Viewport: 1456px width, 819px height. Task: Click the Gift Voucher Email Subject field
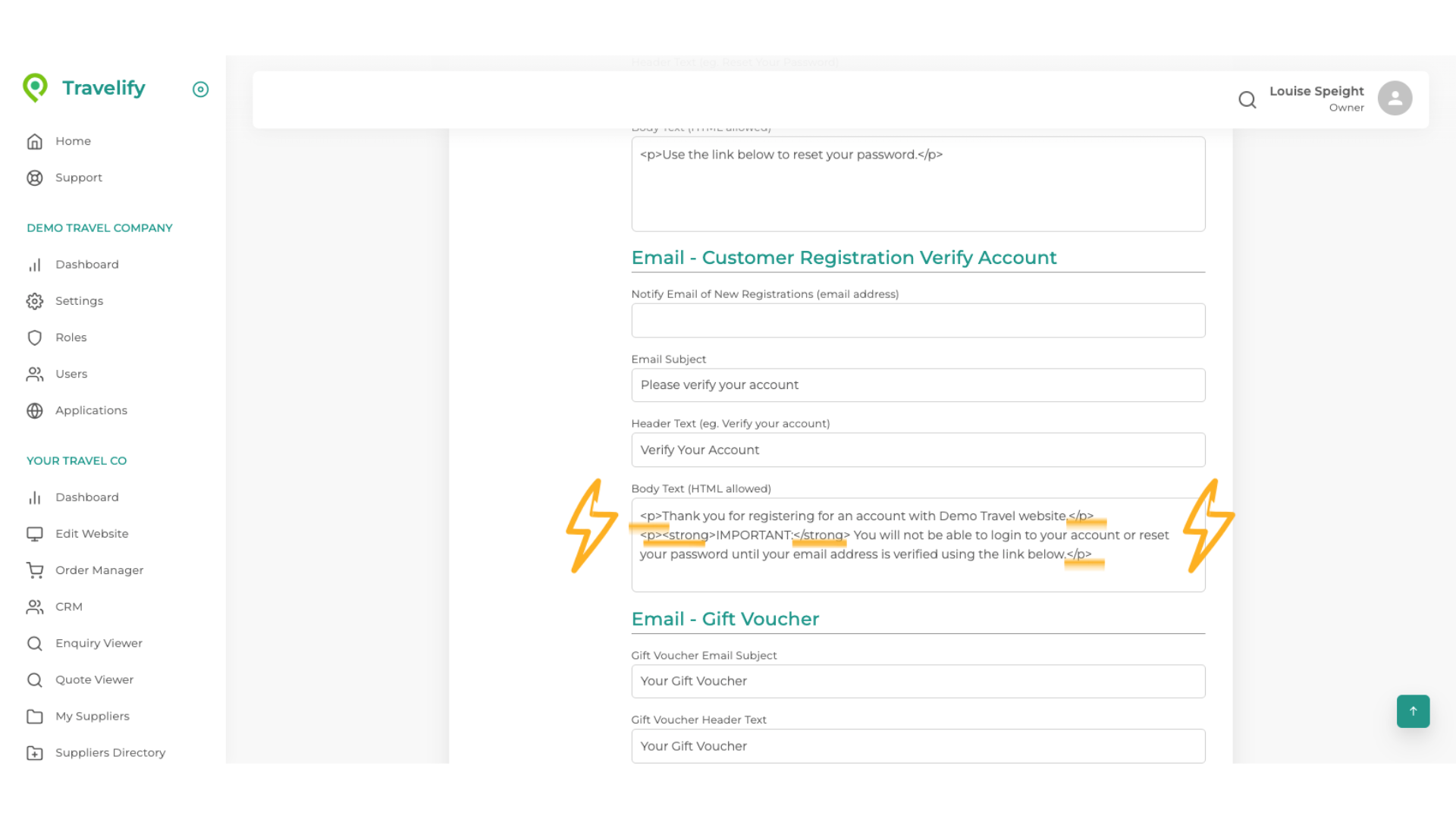pos(918,681)
